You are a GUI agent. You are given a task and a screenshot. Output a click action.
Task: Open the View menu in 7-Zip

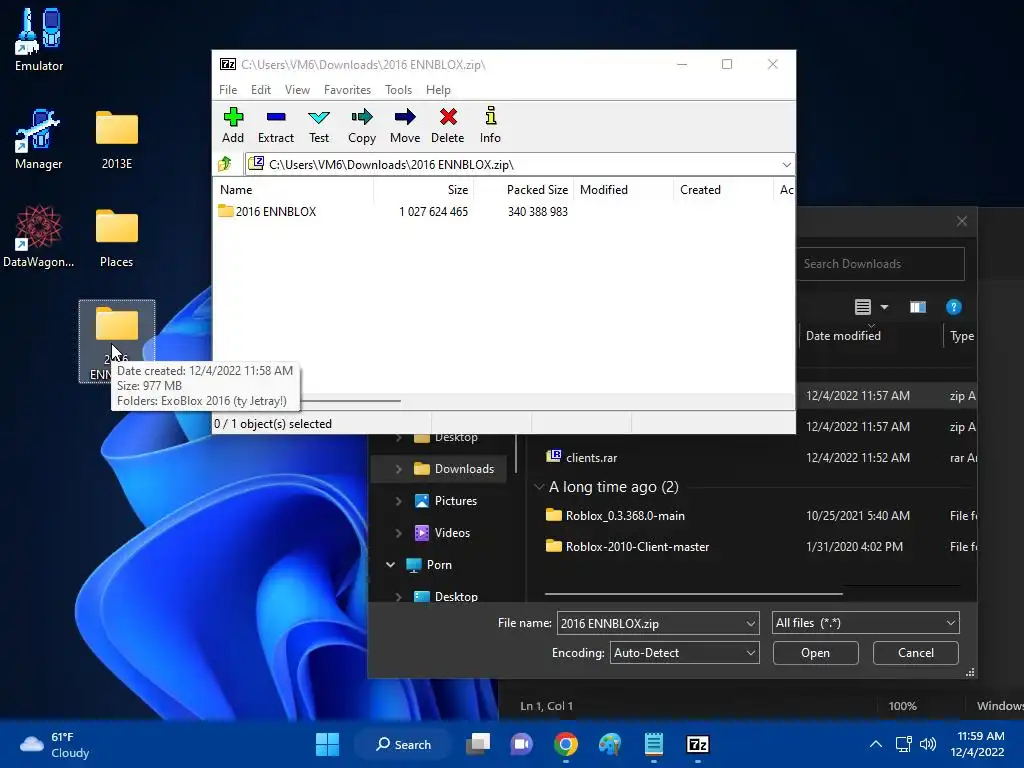[x=297, y=89]
